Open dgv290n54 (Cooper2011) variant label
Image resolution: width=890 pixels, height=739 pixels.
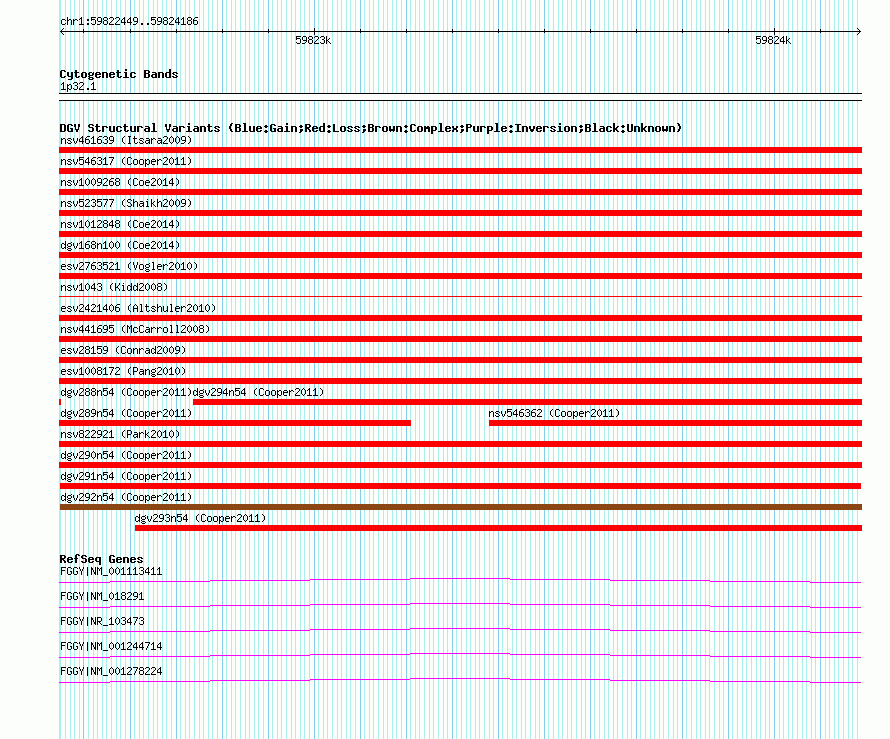pos(126,455)
